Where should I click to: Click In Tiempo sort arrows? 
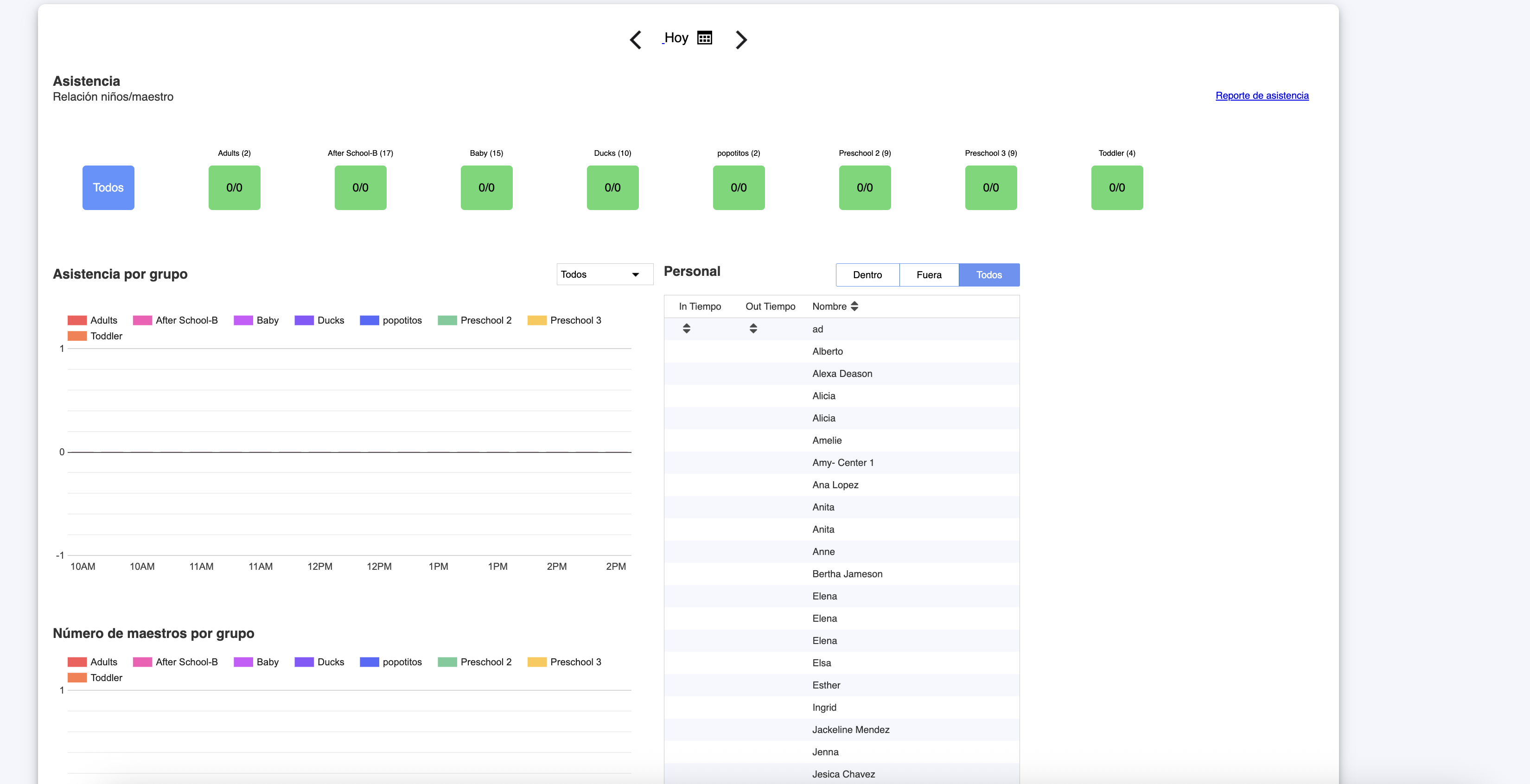(x=686, y=328)
